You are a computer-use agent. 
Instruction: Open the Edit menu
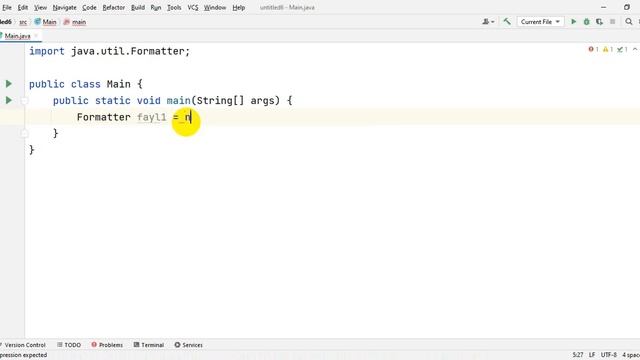click(23, 7)
